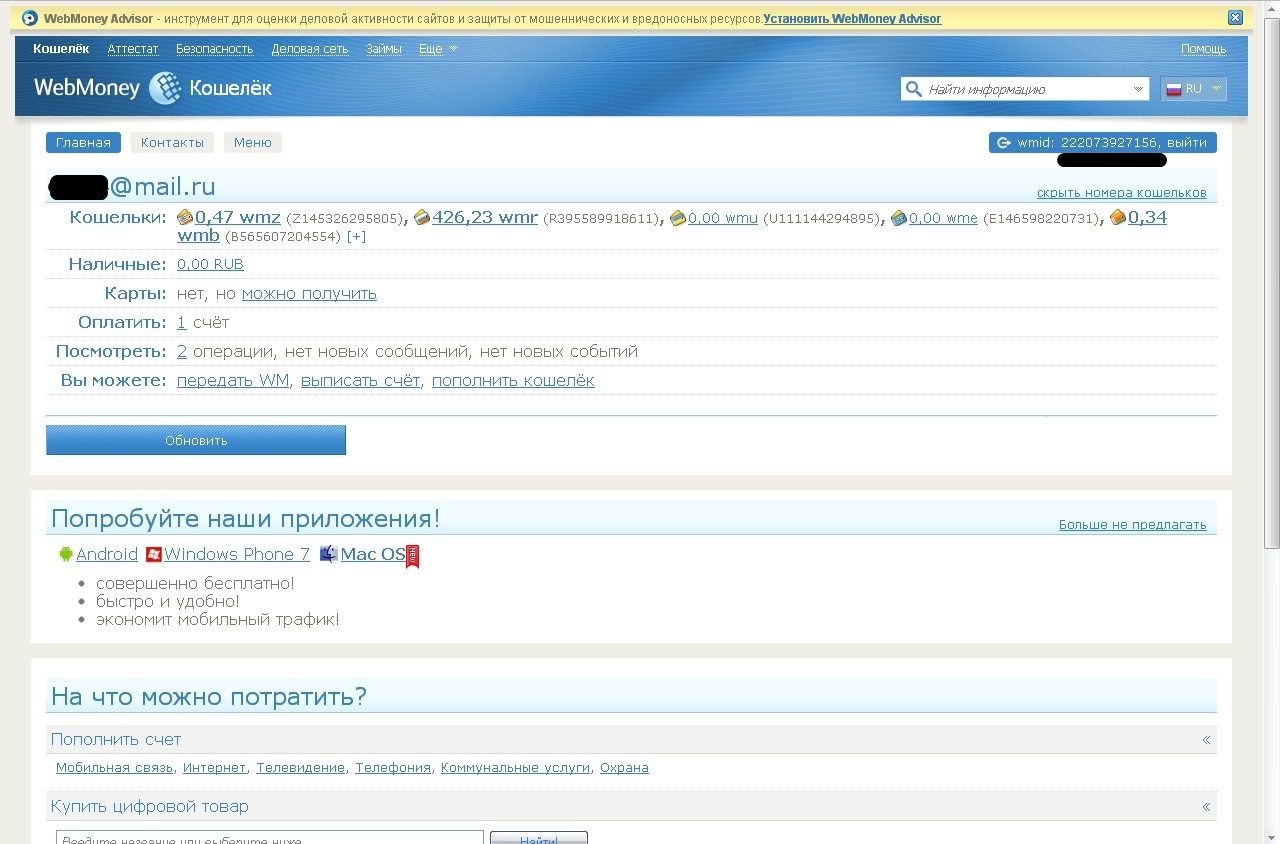Viewport: 1280px width, 844px height.
Task: Click Больше не предлагать link
Action: [x=1133, y=525]
